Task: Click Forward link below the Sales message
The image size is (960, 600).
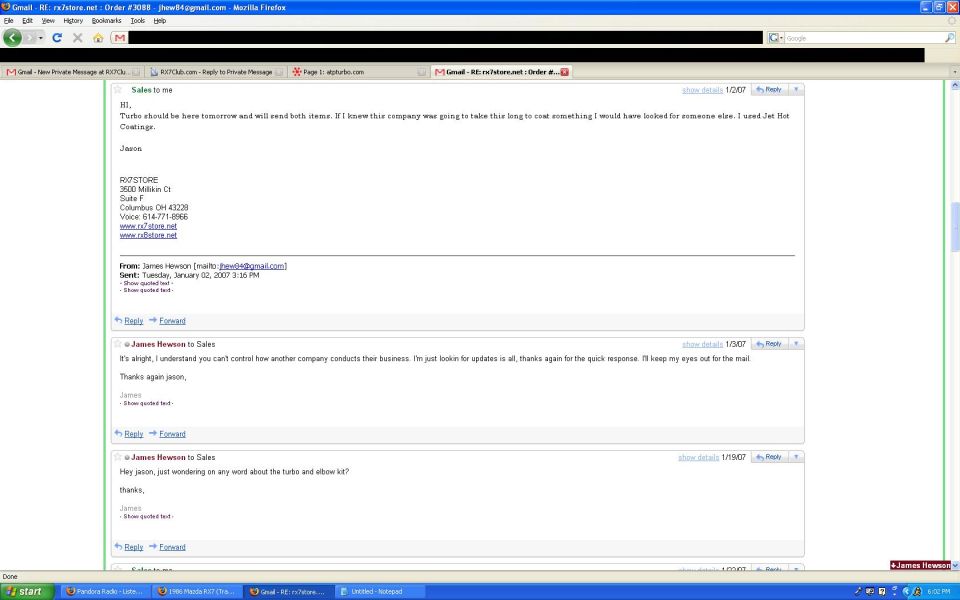Action: 172,321
